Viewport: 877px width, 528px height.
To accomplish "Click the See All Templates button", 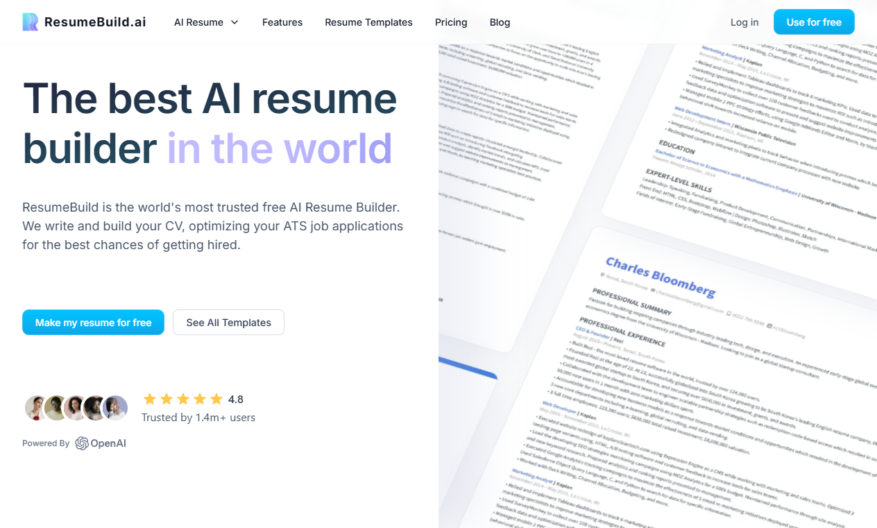I will click(228, 322).
